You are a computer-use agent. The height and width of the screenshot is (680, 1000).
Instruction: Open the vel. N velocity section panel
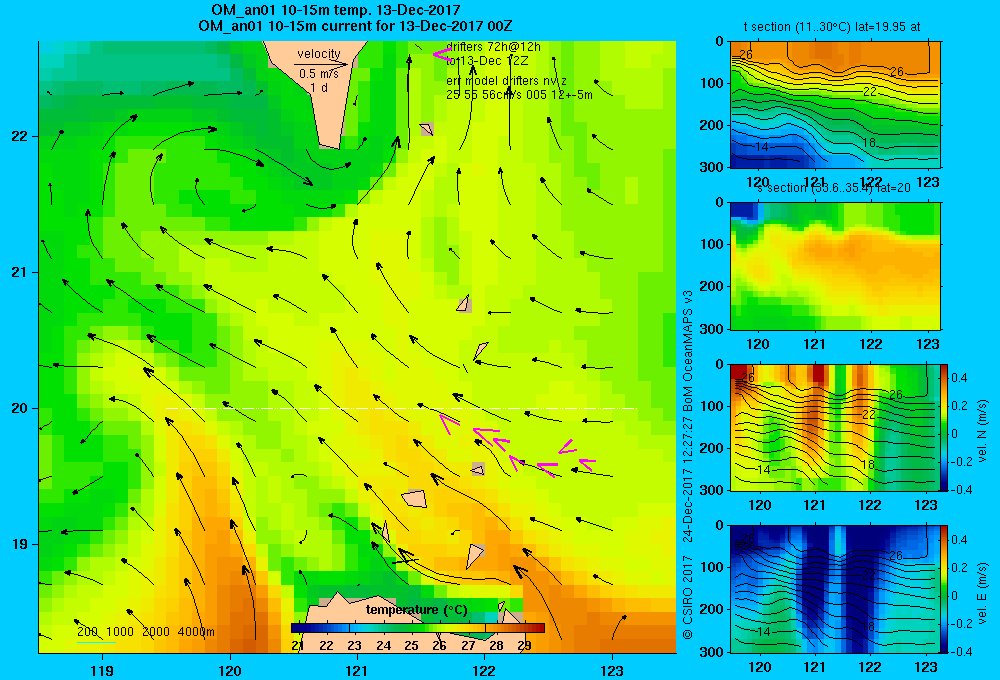click(x=835, y=427)
